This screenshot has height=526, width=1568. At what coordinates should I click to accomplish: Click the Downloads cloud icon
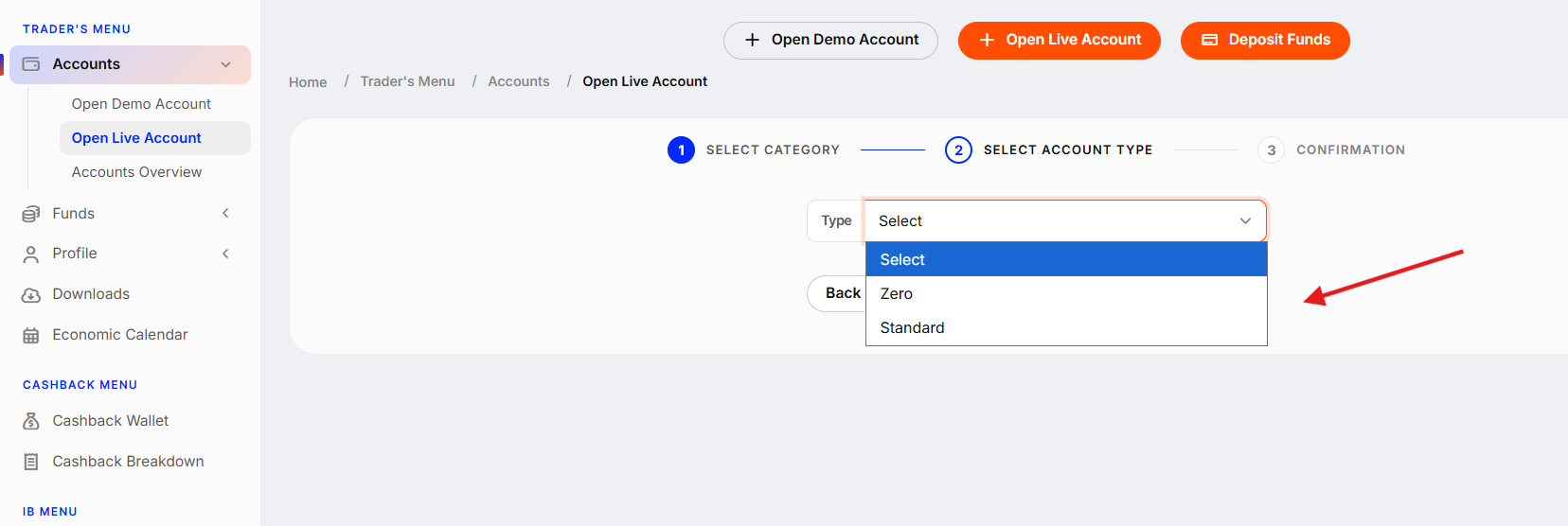tap(31, 294)
